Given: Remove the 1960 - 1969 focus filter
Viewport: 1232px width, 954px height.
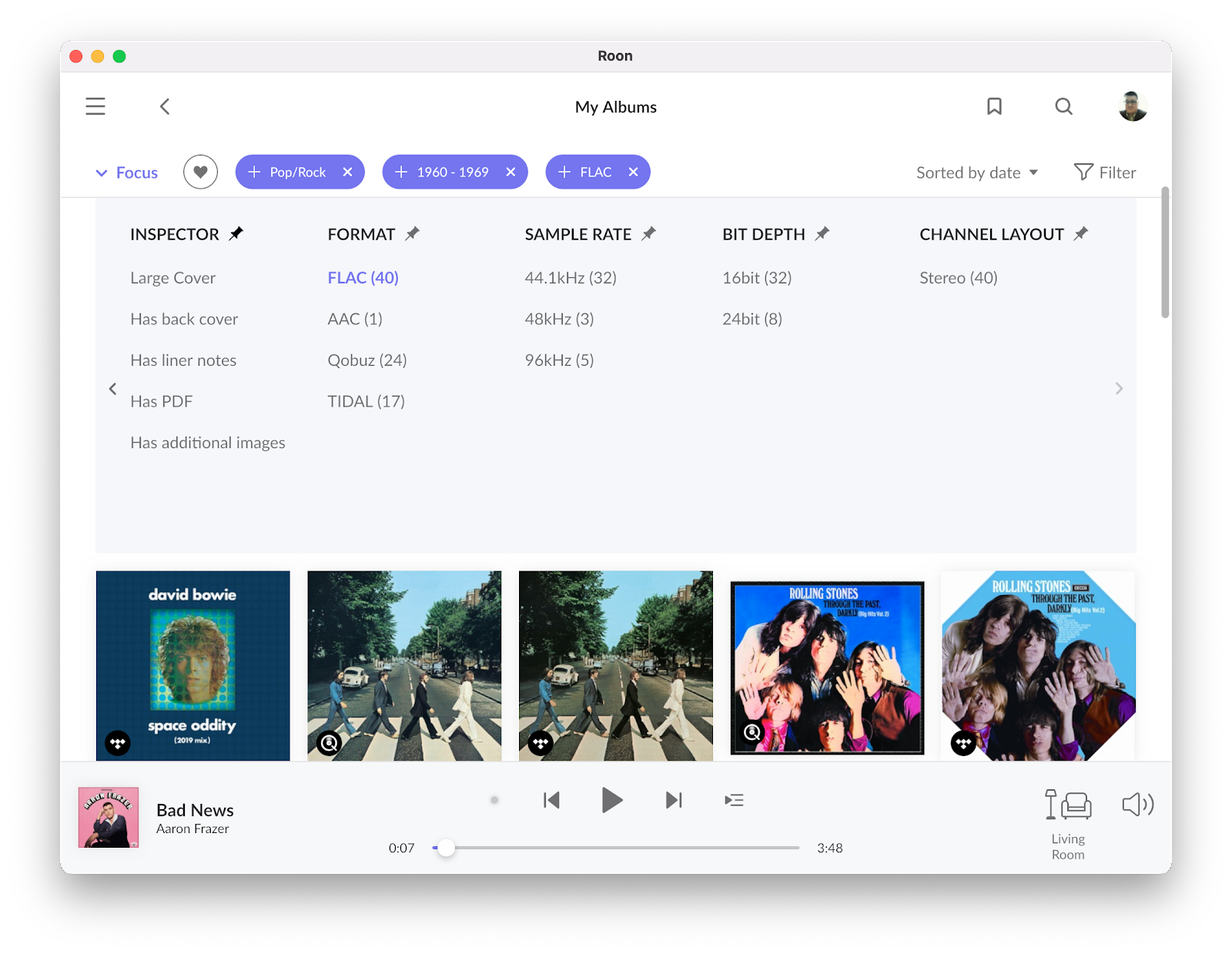Looking at the screenshot, I should (x=511, y=172).
